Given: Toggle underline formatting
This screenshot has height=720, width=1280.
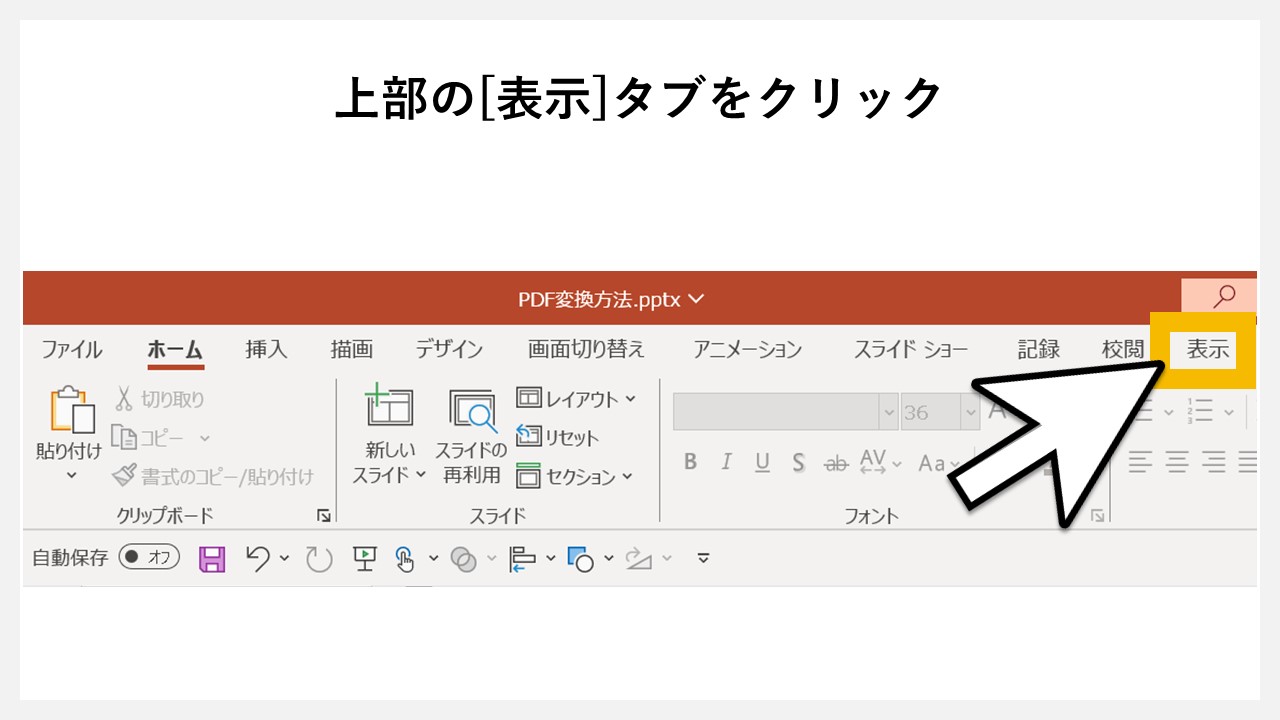Looking at the screenshot, I should click(762, 462).
